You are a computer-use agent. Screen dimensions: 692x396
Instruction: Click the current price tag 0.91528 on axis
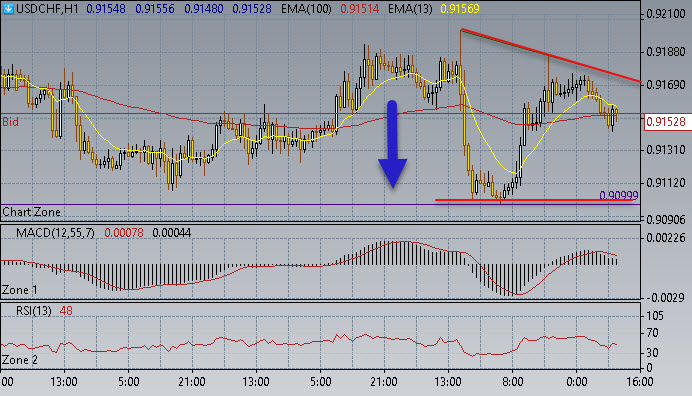point(667,121)
